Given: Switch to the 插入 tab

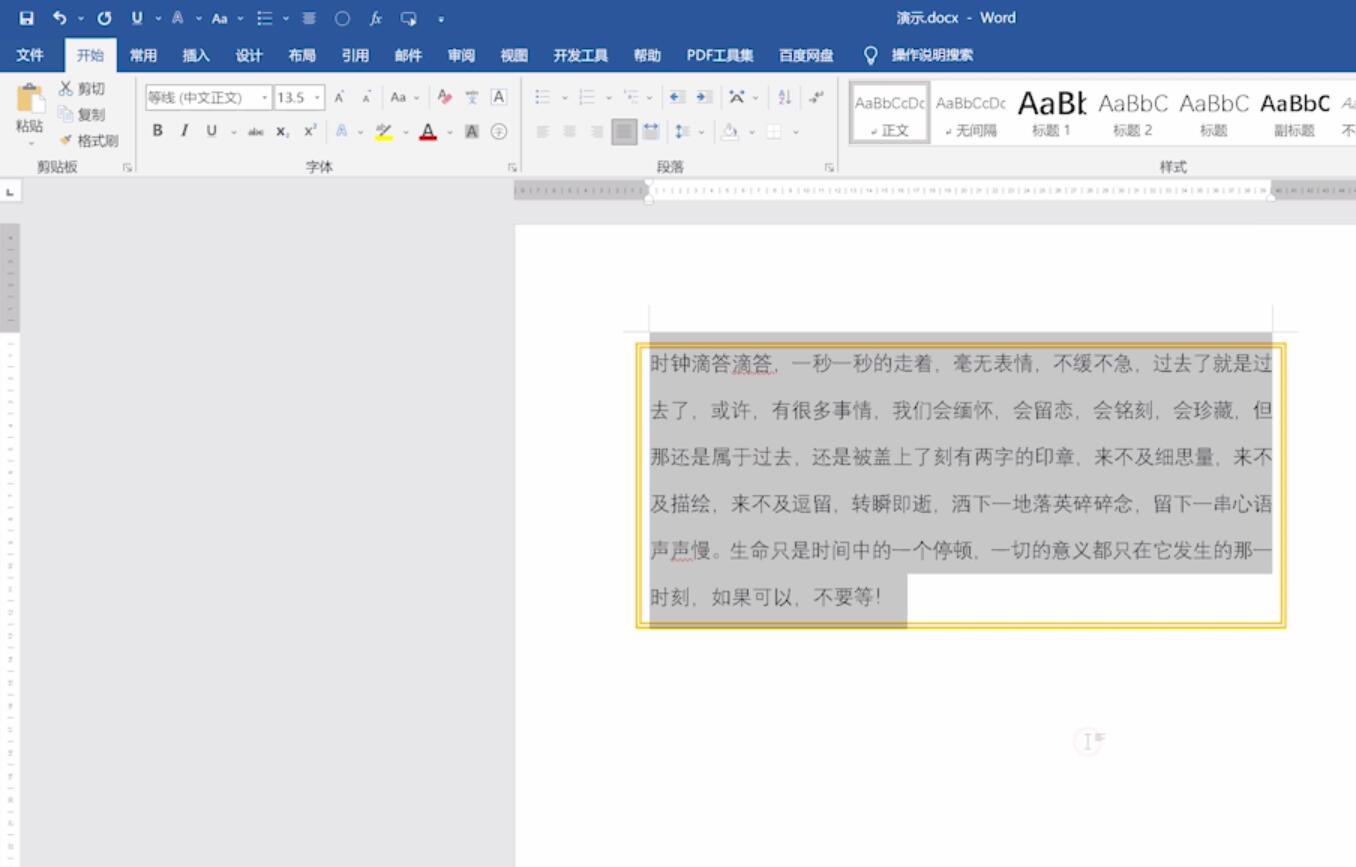Looking at the screenshot, I should point(196,55).
